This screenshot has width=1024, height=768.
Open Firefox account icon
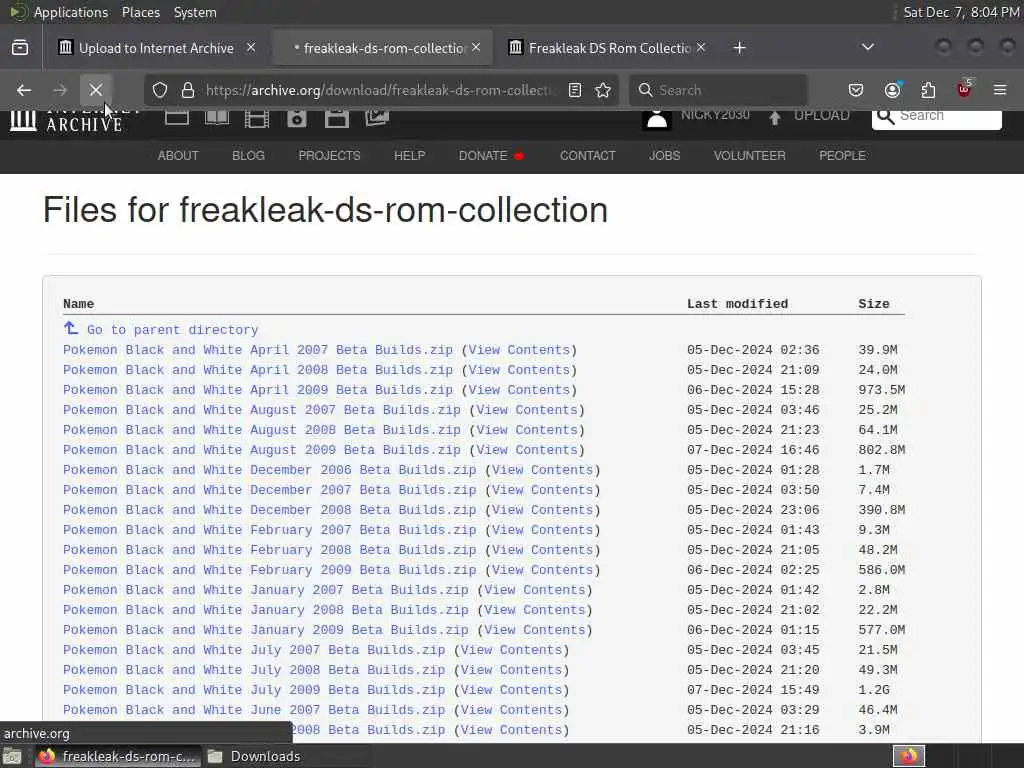click(x=893, y=90)
